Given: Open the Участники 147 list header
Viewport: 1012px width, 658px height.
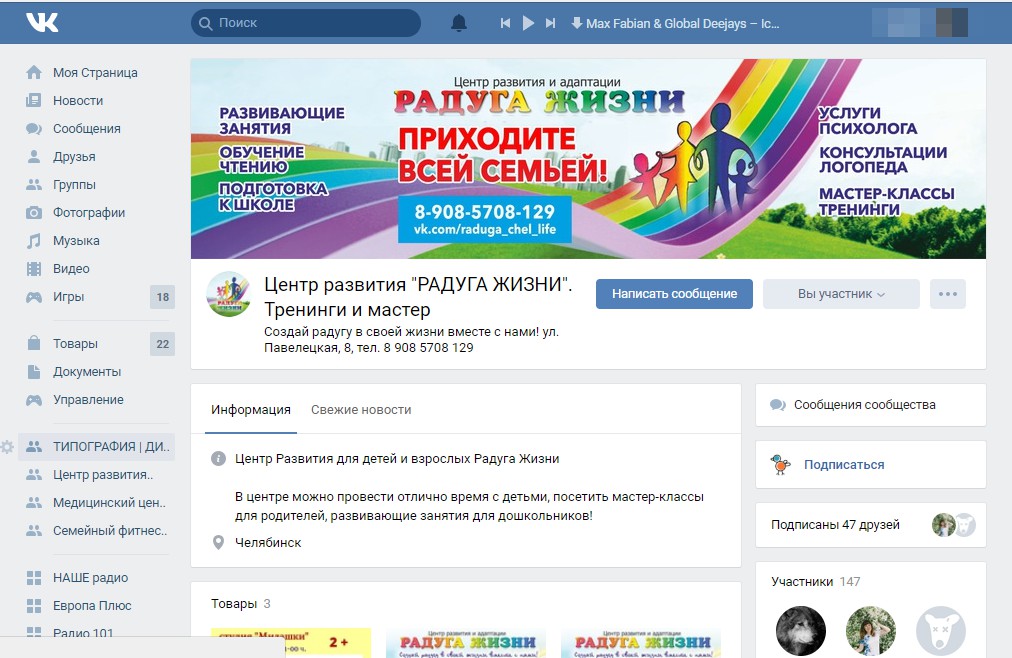Looking at the screenshot, I should [815, 582].
